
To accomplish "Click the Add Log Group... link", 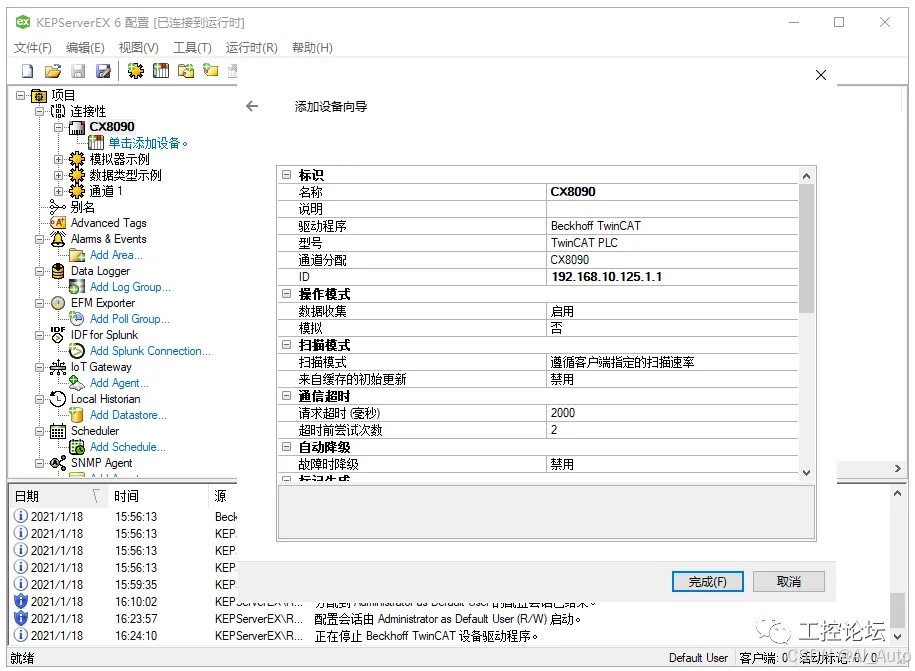I will [x=130, y=287].
